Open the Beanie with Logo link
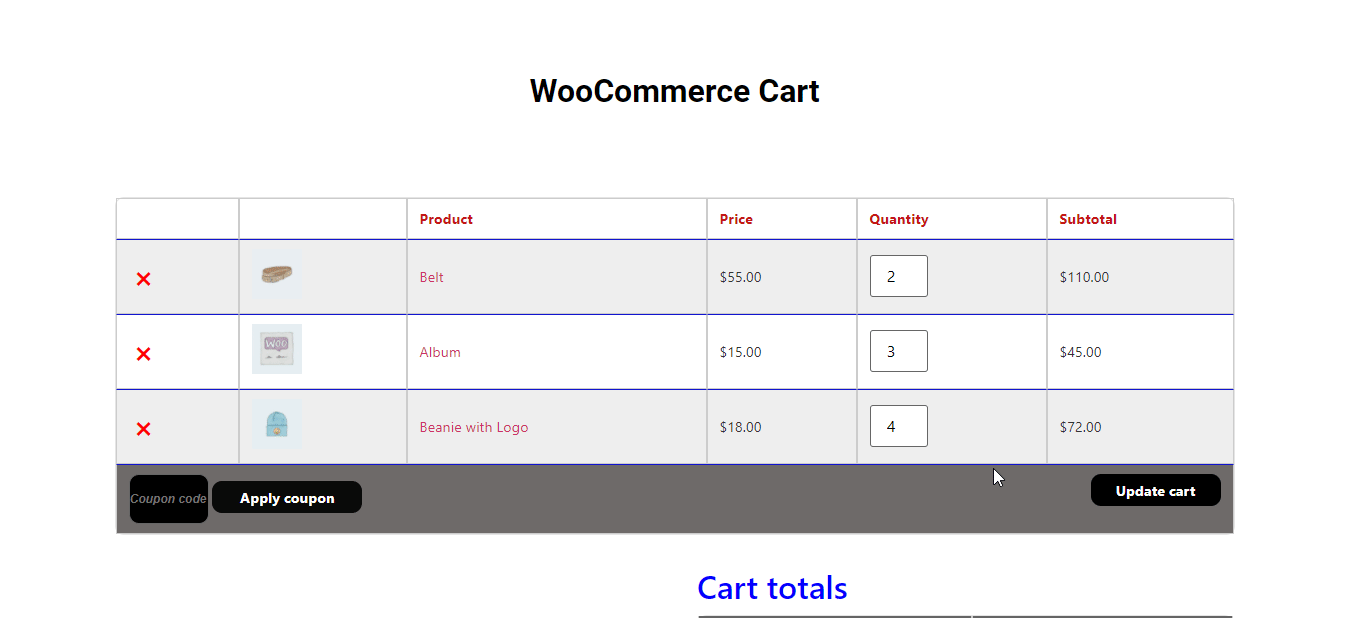This screenshot has width=1348, height=618. tap(474, 427)
